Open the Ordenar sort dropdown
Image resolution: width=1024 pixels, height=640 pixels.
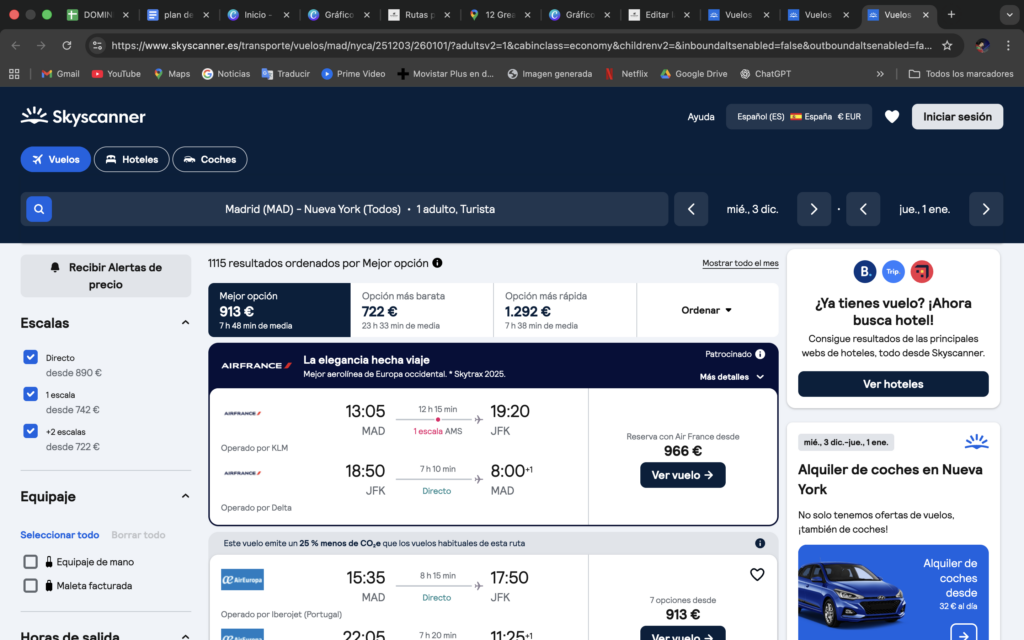coord(707,310)
